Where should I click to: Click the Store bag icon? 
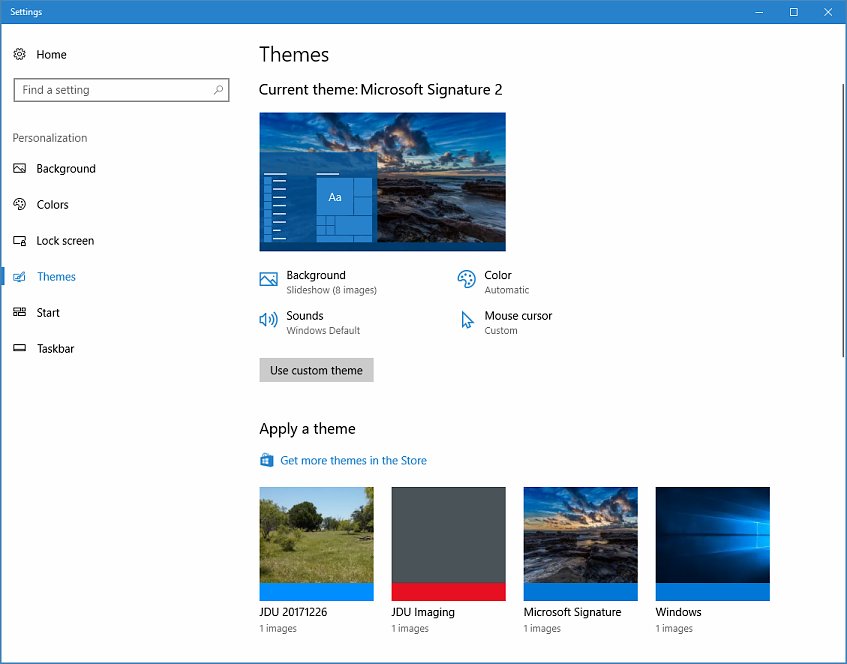click(266, 460)
